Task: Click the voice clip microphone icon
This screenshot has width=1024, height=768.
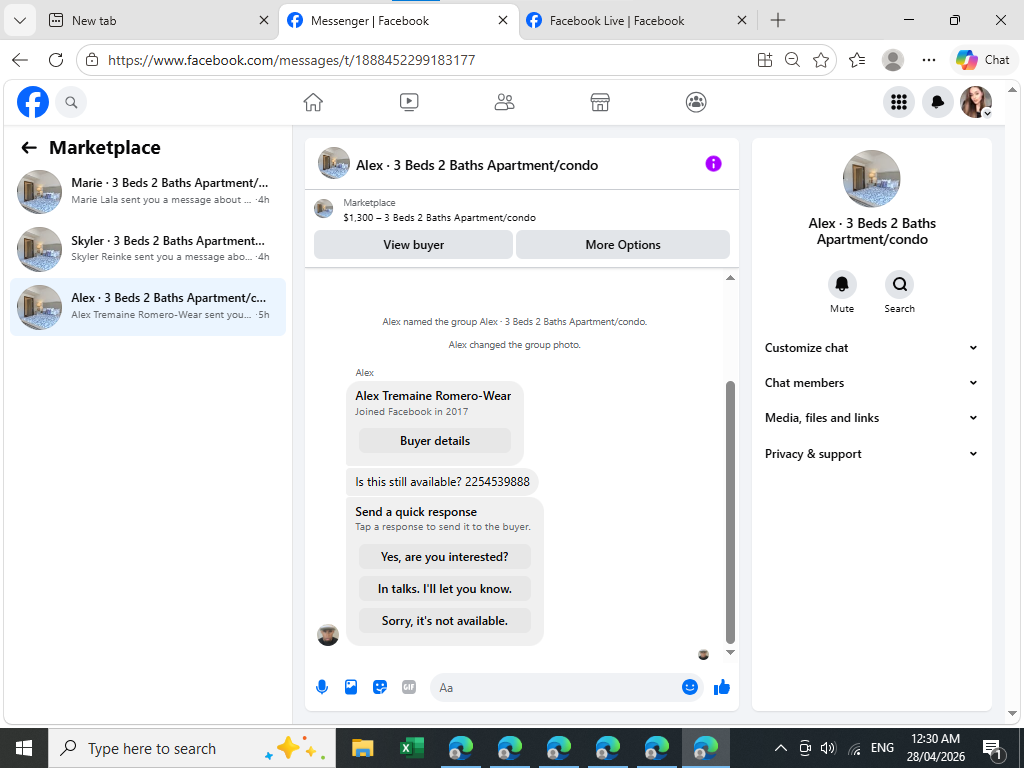Action: [x=322, y=687]
